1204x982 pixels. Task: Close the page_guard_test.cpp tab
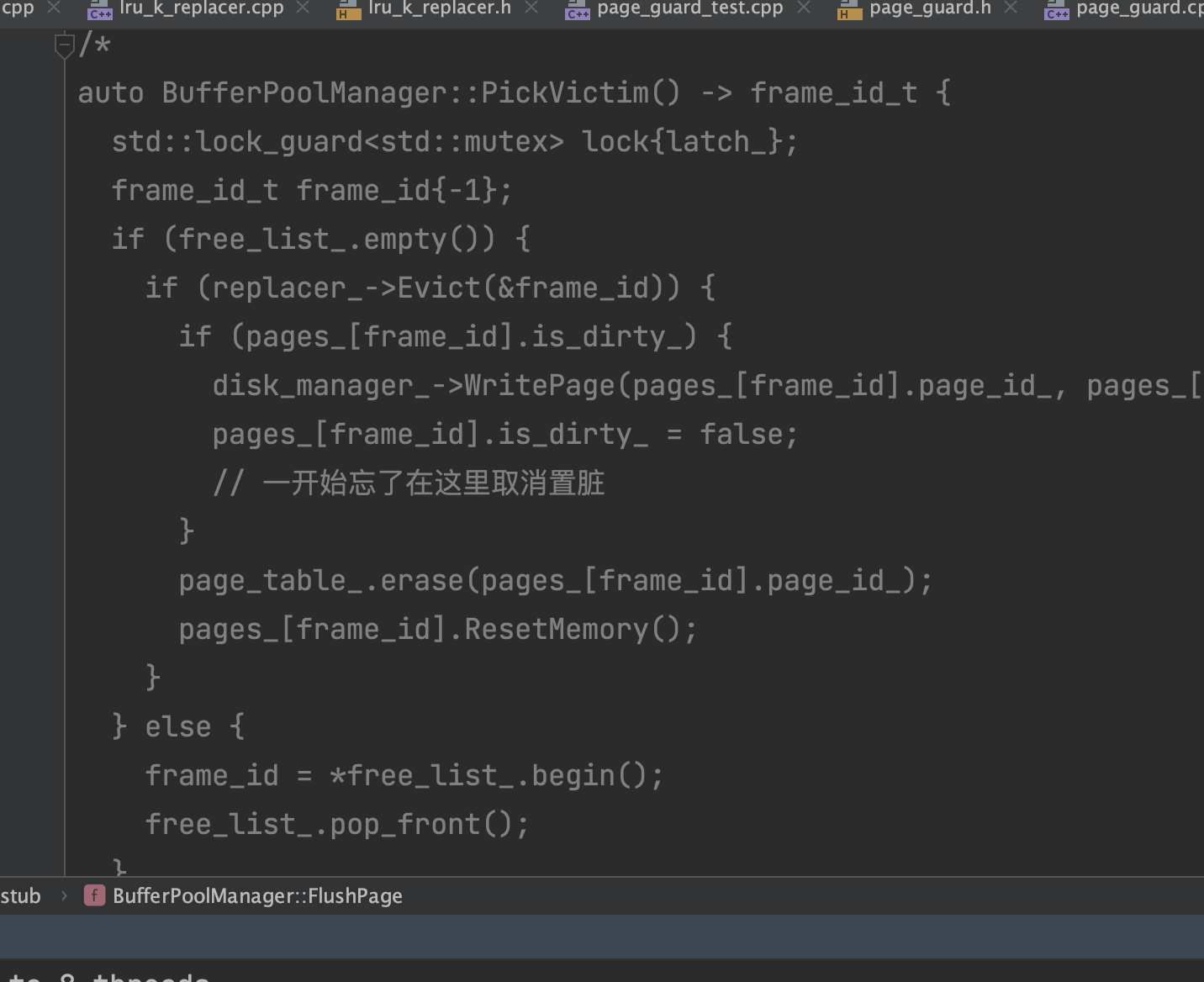click(804, 8)
